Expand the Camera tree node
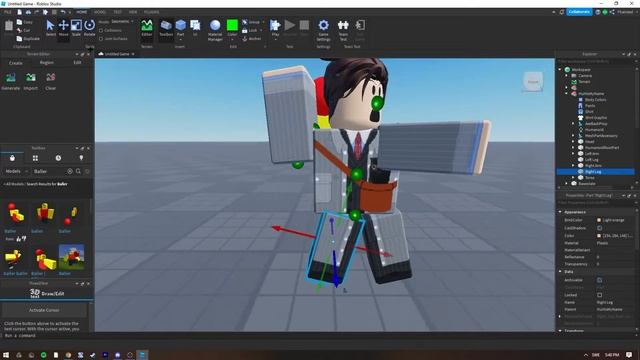The width and height of the screenshot is (640, 360). point(567,76)
